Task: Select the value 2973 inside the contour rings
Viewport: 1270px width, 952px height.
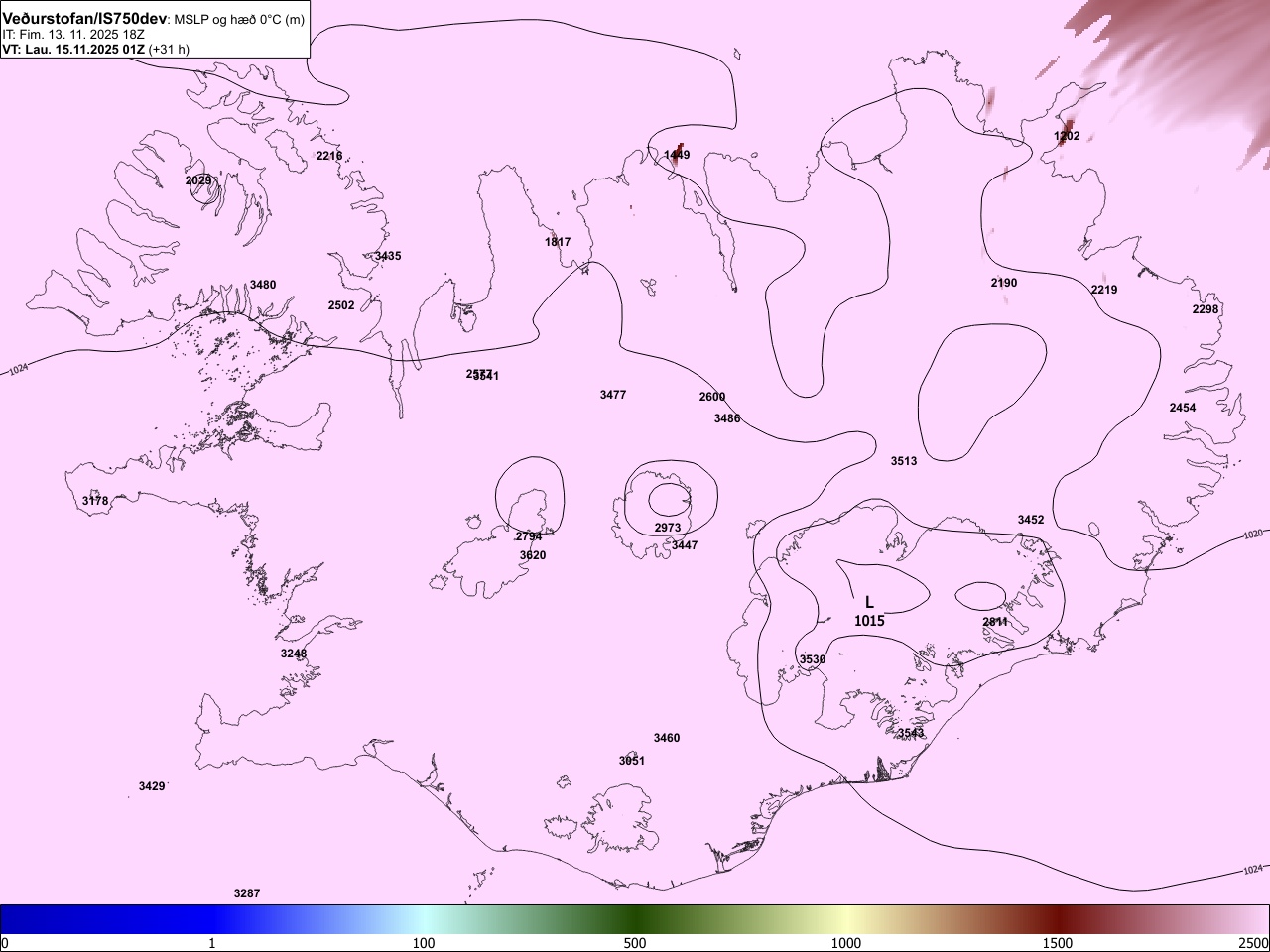Action: click(668, 528)
